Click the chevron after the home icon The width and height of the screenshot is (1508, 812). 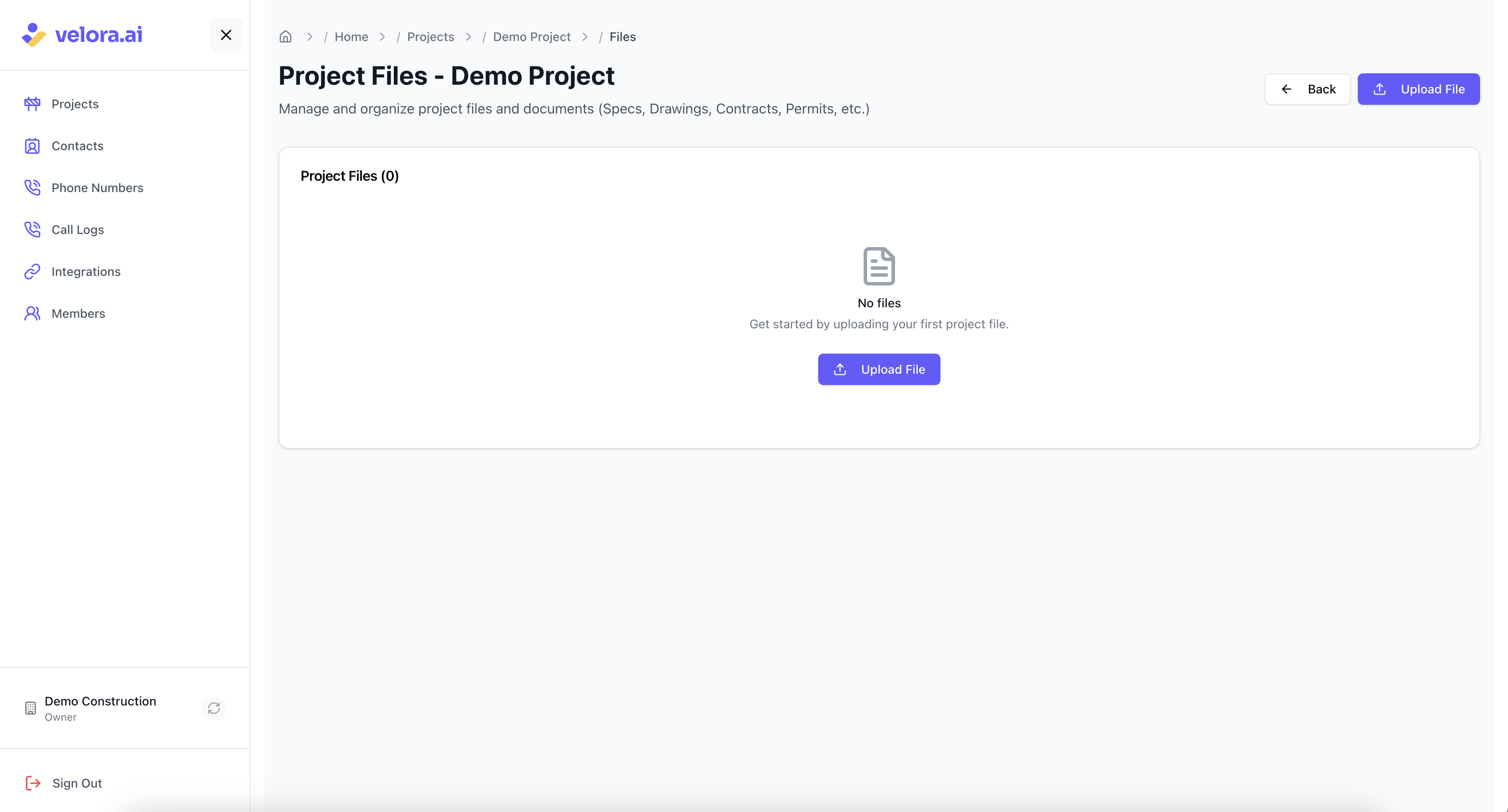(310, 37)
